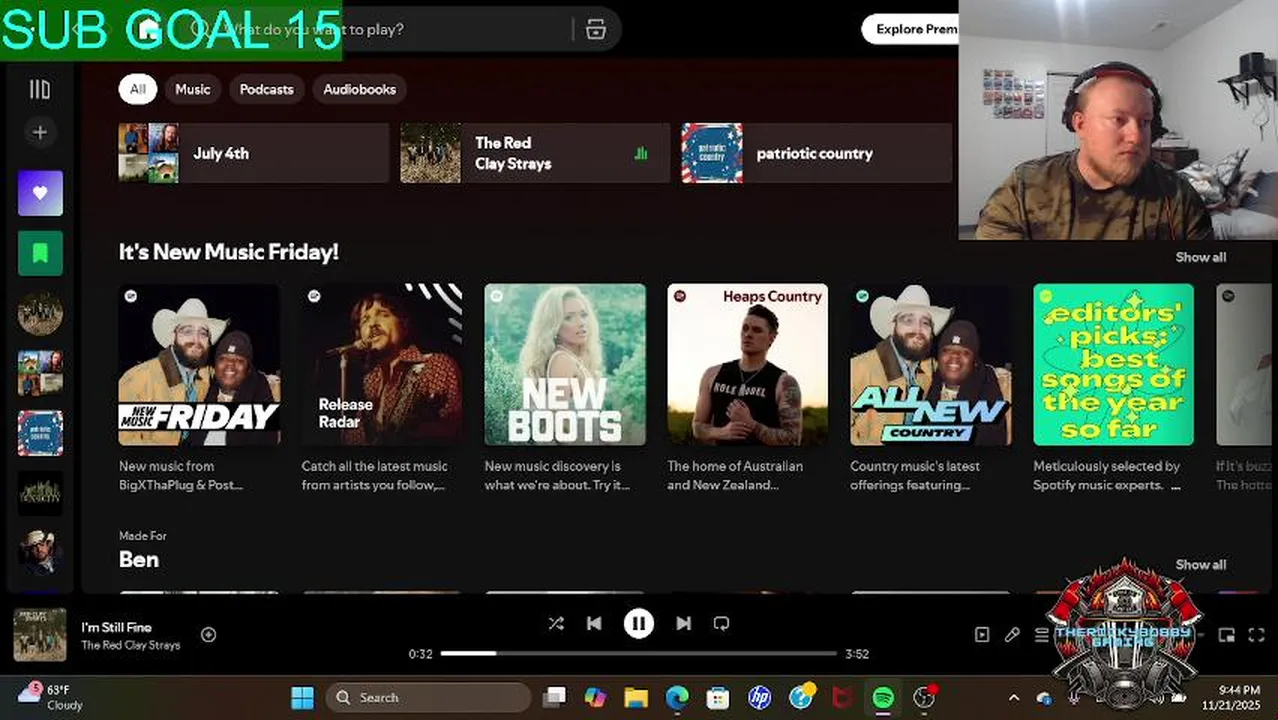This screenshot has height=720, width=1278.
Task: Open the patriotic country playlist shortcut
Action: [x=817, y=153]
